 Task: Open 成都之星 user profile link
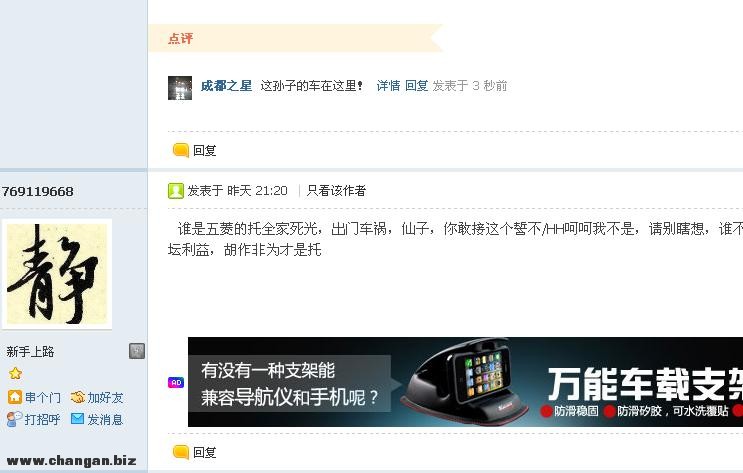226,86
